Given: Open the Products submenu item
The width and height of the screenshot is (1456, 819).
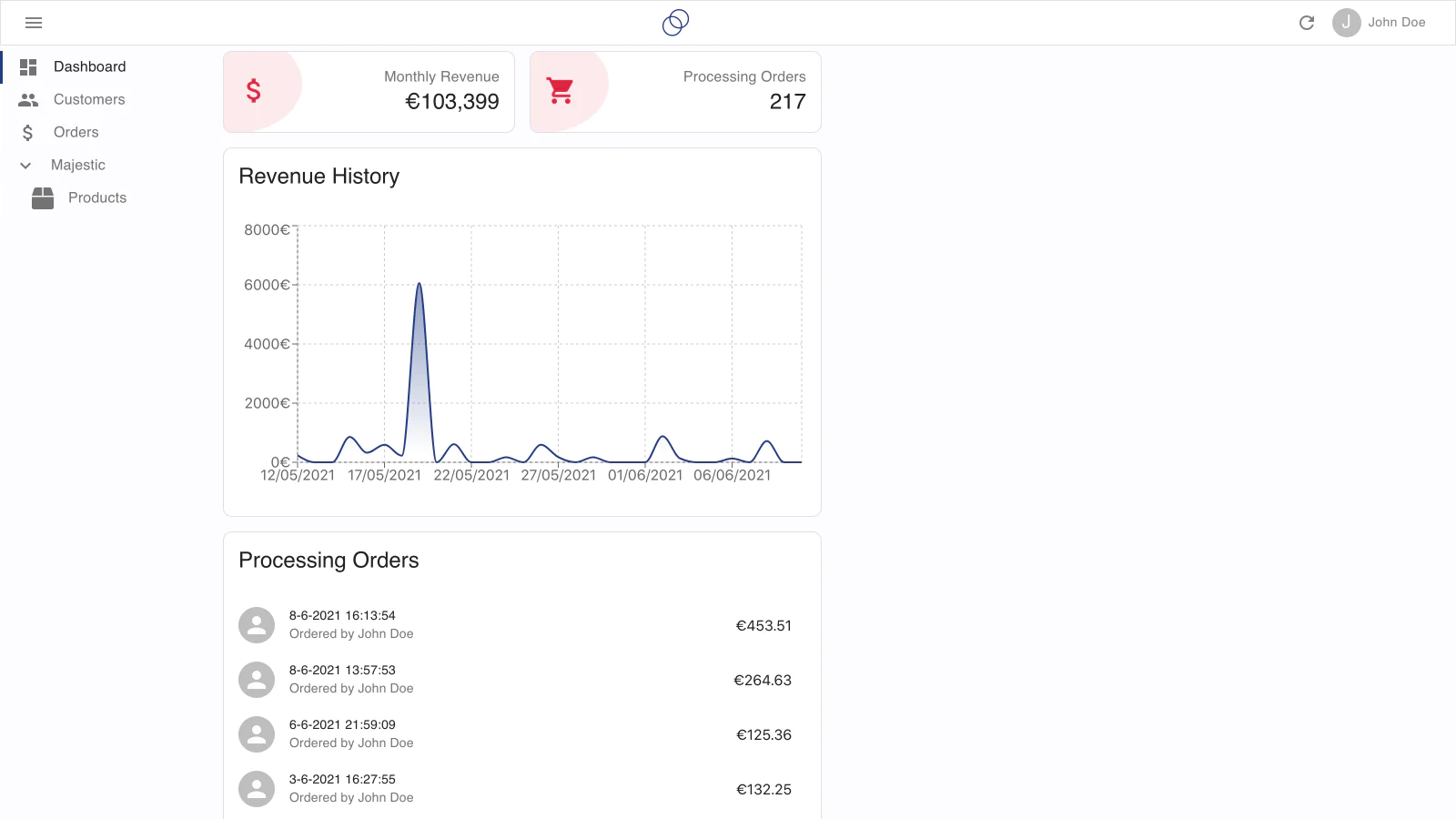Looking at the screenshot, I should pos(97,198).
